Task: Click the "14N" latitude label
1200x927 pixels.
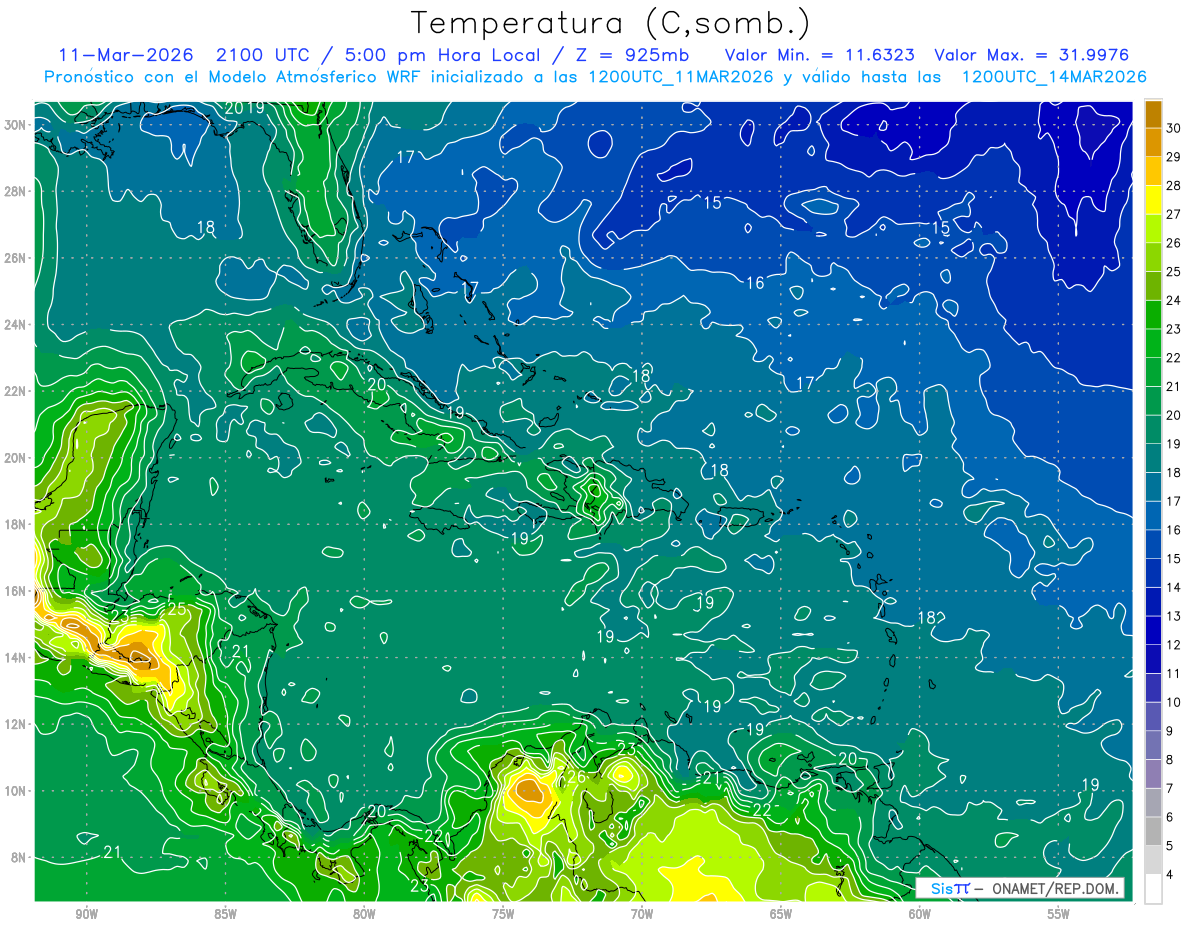Action: coord(15,657)
